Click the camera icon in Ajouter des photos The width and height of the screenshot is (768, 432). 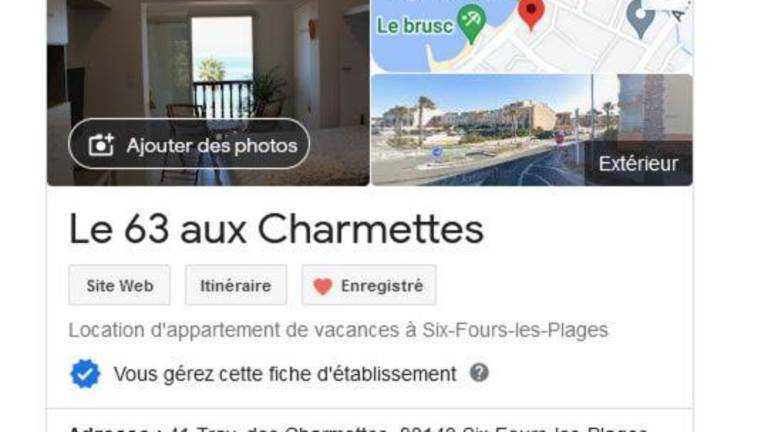(101, 145)
